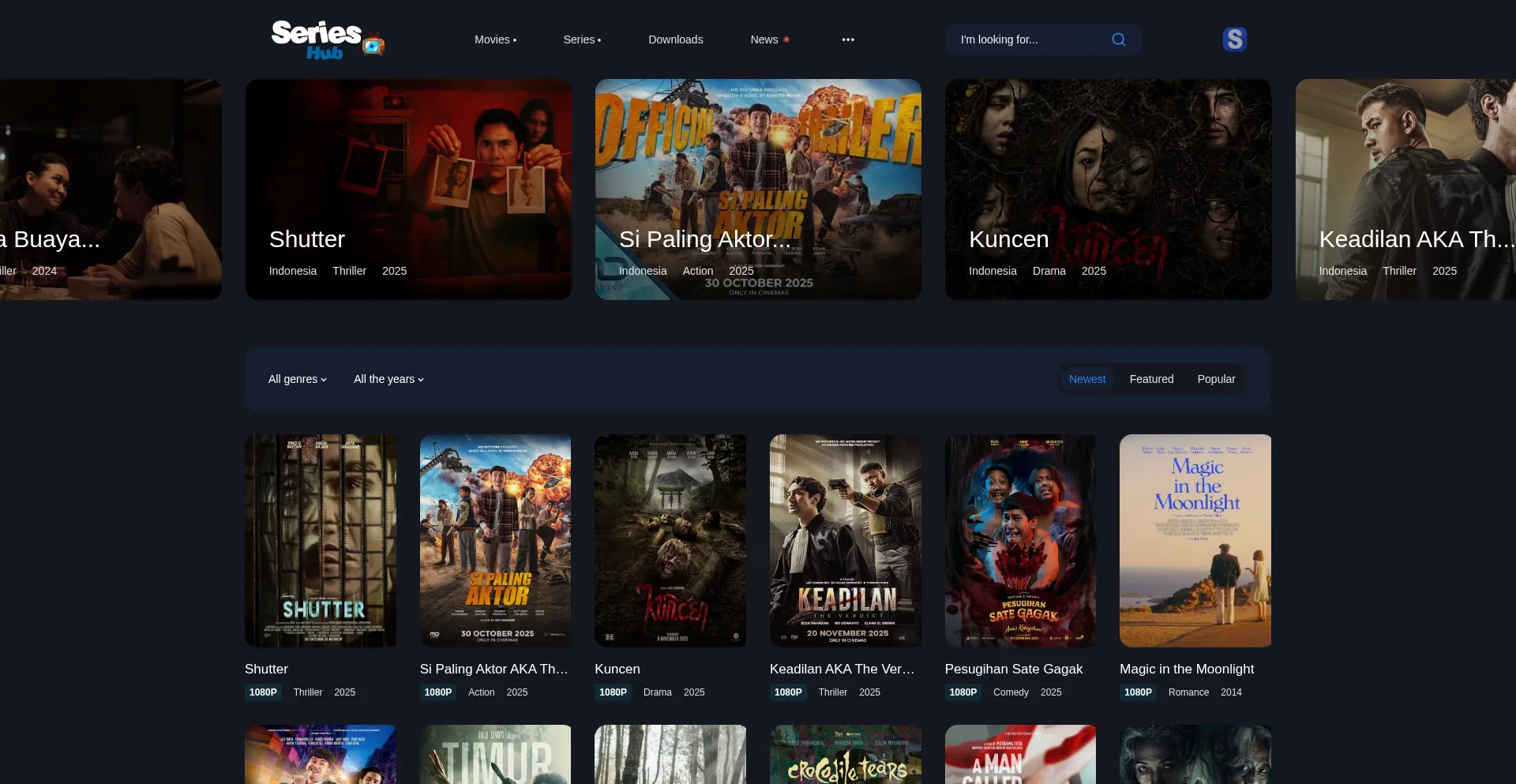Expand the Series menu

point(582,39)
